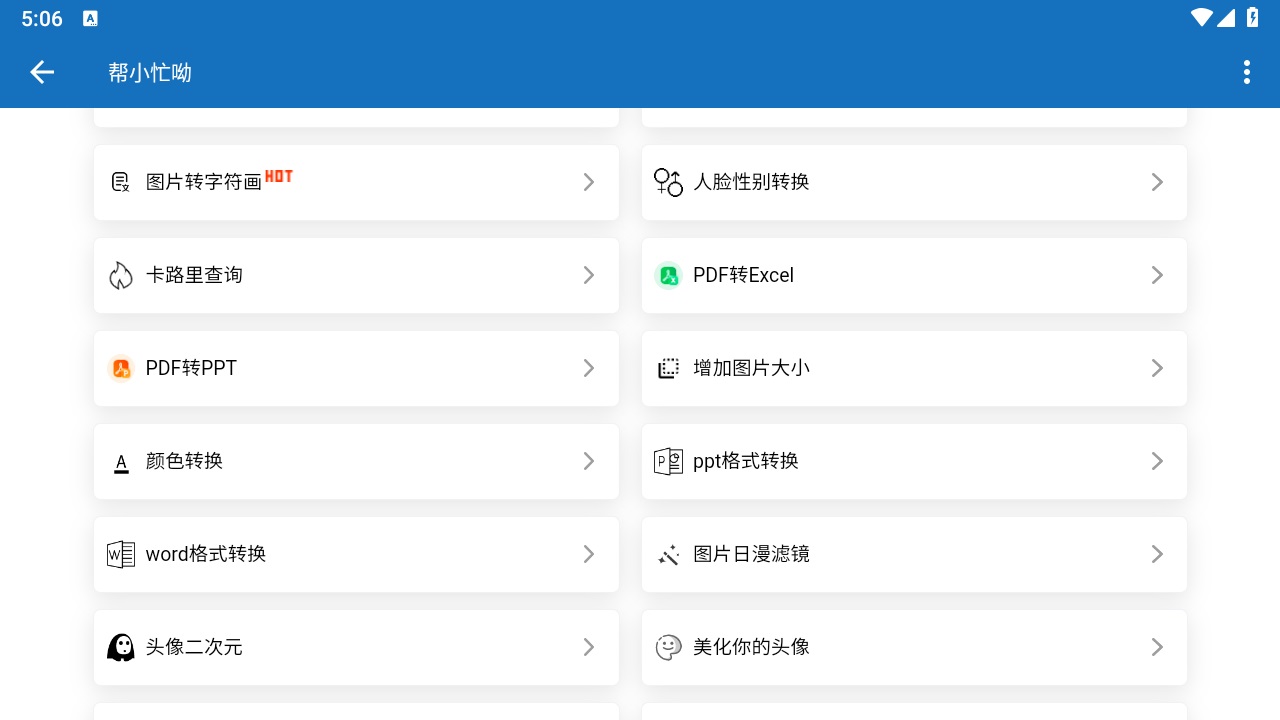The image size is (1280, 720).
Task: Click the word格式转换 Word icon
Action: tap(120, 554)
